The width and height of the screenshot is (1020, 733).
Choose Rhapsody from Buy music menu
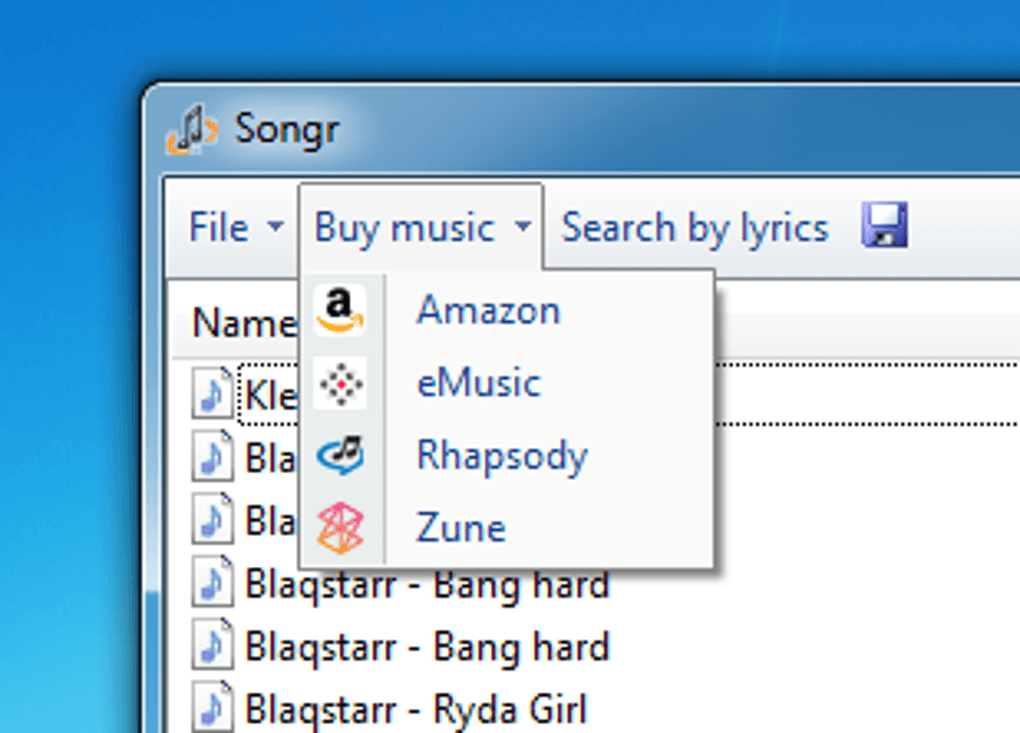(507, 455)
